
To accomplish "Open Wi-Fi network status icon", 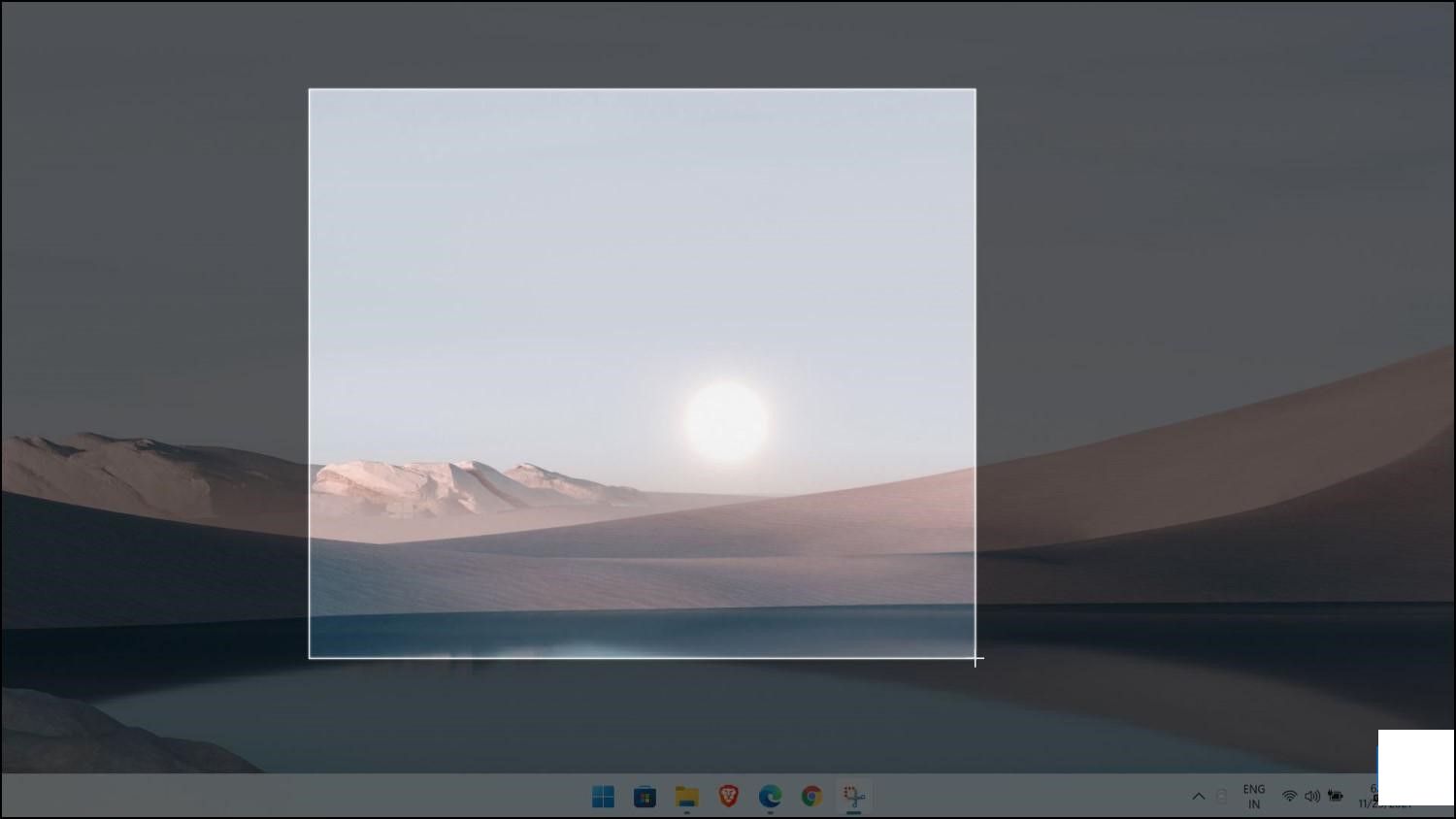I will point(1289,796).
